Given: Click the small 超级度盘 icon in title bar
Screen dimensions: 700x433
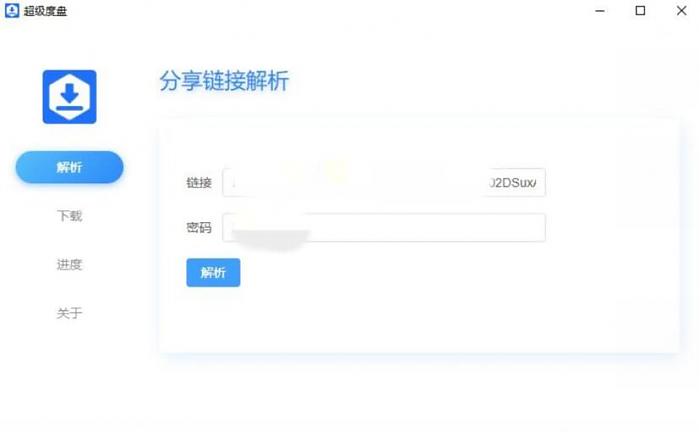Looking at the screenshot, I should (x=12, y=10).
